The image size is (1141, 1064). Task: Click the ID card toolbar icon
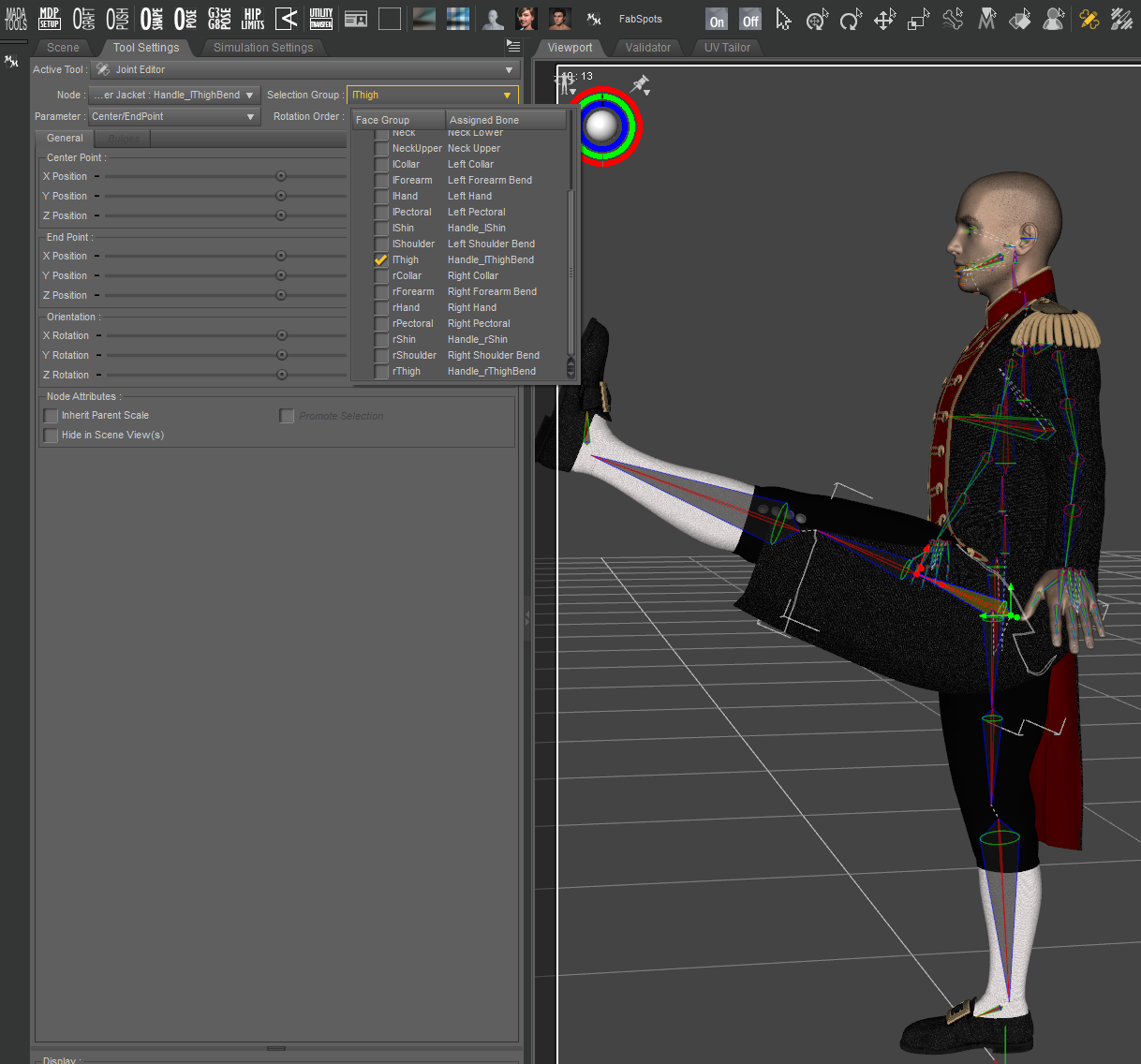click(356, 19)
